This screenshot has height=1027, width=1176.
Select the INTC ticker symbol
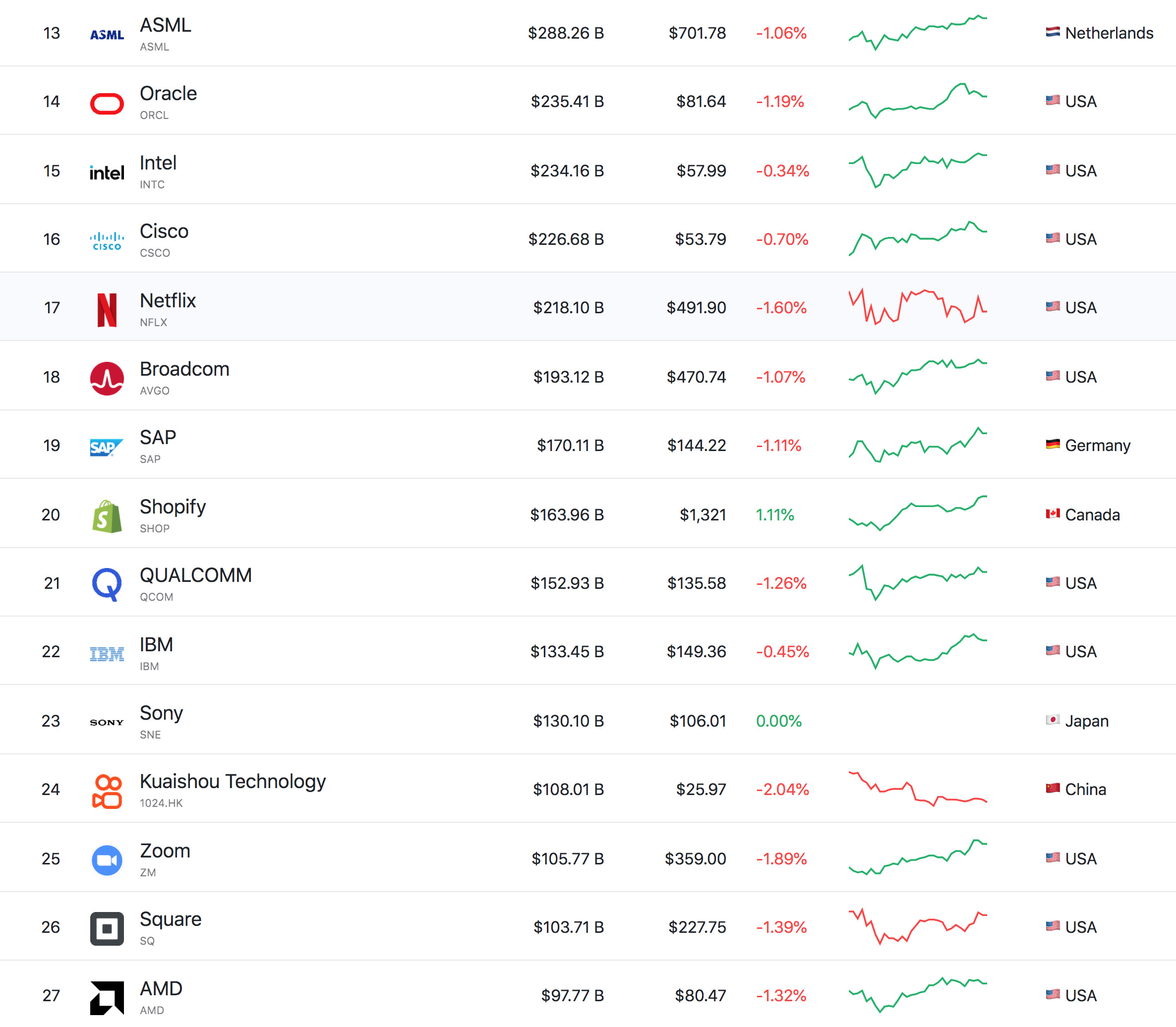point(152,184)
